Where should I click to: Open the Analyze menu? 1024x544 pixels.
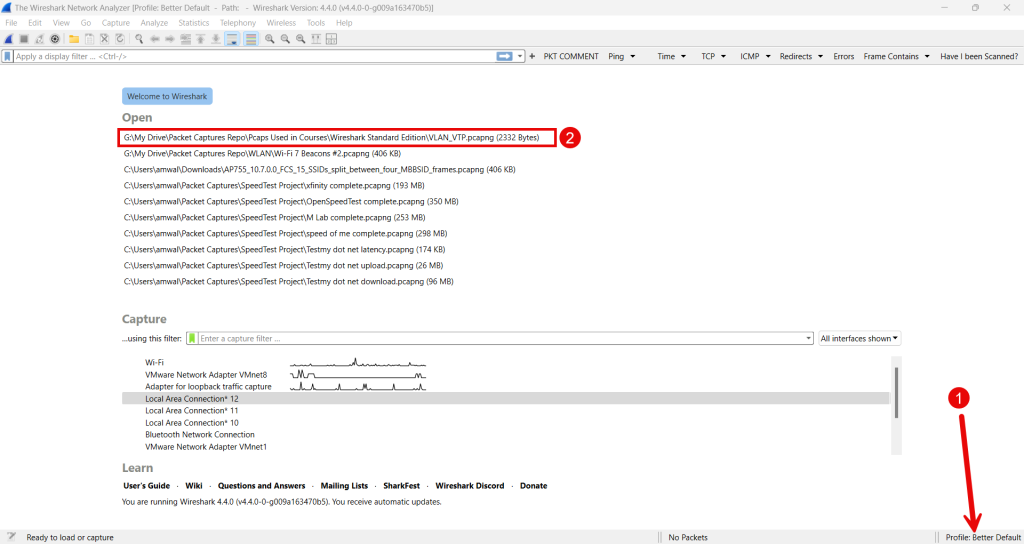click(x=154, y=22)
